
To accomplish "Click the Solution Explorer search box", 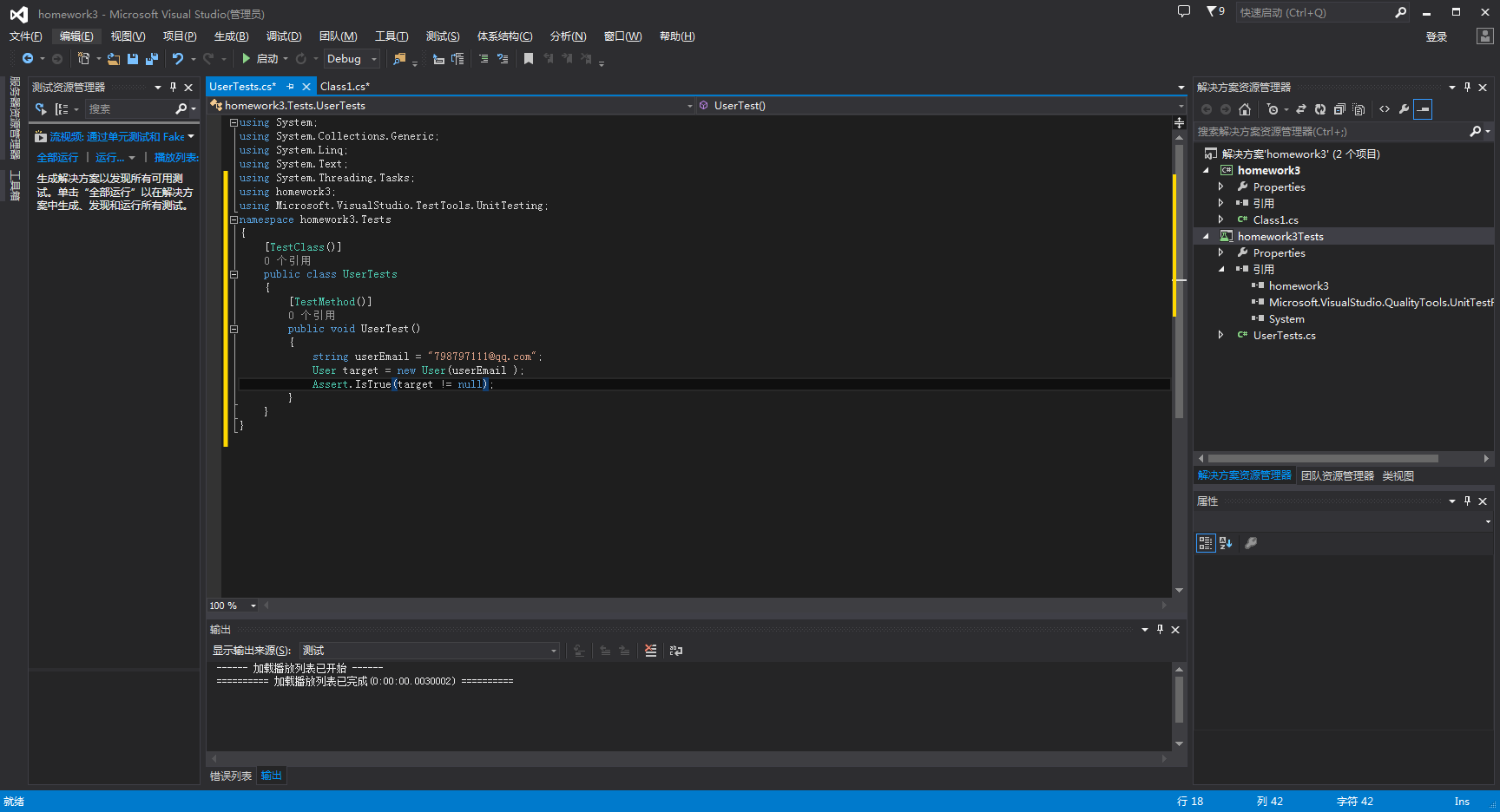I will click(1331, 132).
